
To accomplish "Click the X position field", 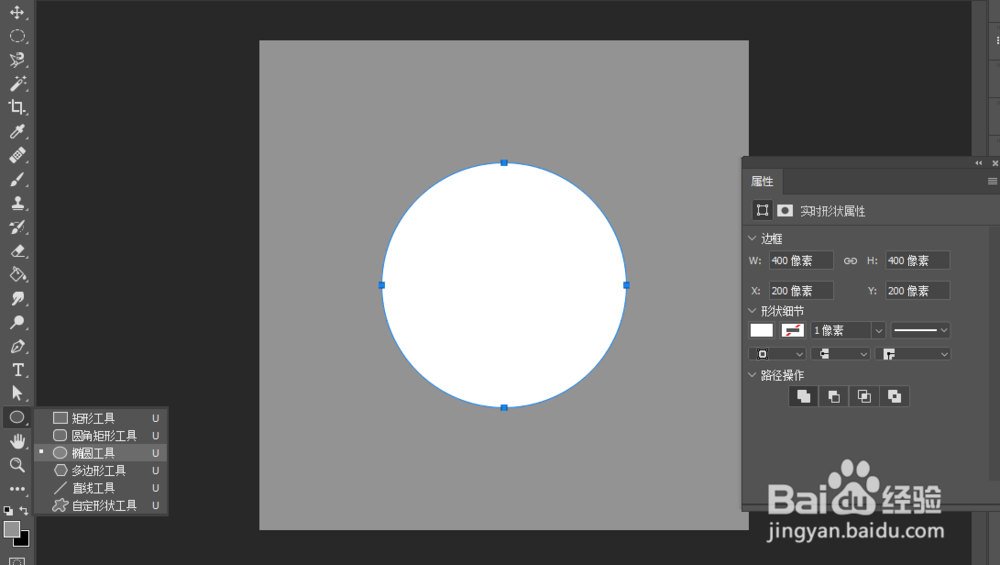I will pos(801,291).
